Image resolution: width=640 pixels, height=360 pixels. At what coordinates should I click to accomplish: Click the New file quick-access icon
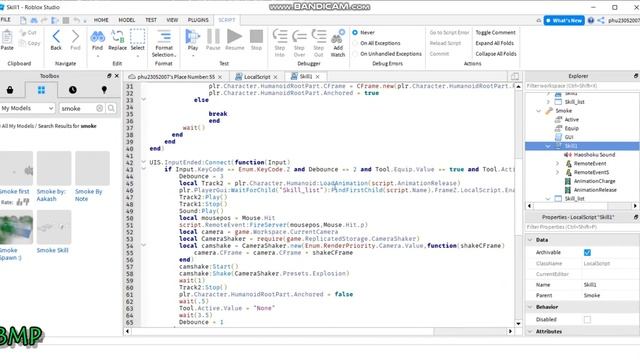click(23, 20)
